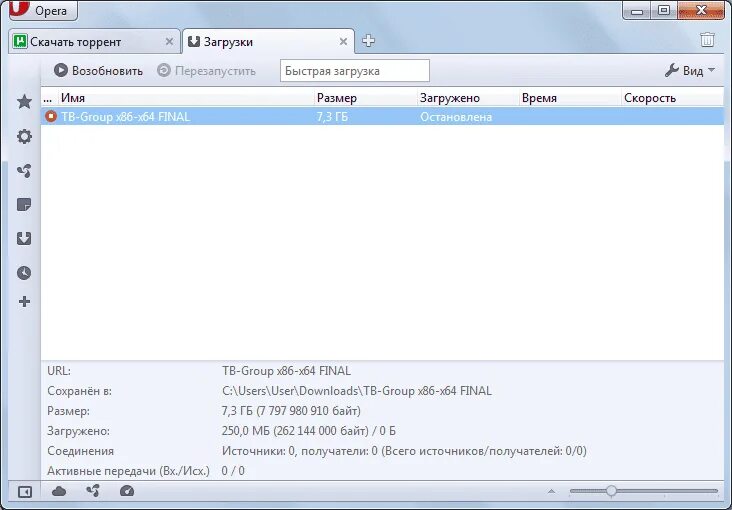The width and height of the screenshot is (732, 510).
Task: Switch to the Загрузки tab
Action: pos(268,42)
